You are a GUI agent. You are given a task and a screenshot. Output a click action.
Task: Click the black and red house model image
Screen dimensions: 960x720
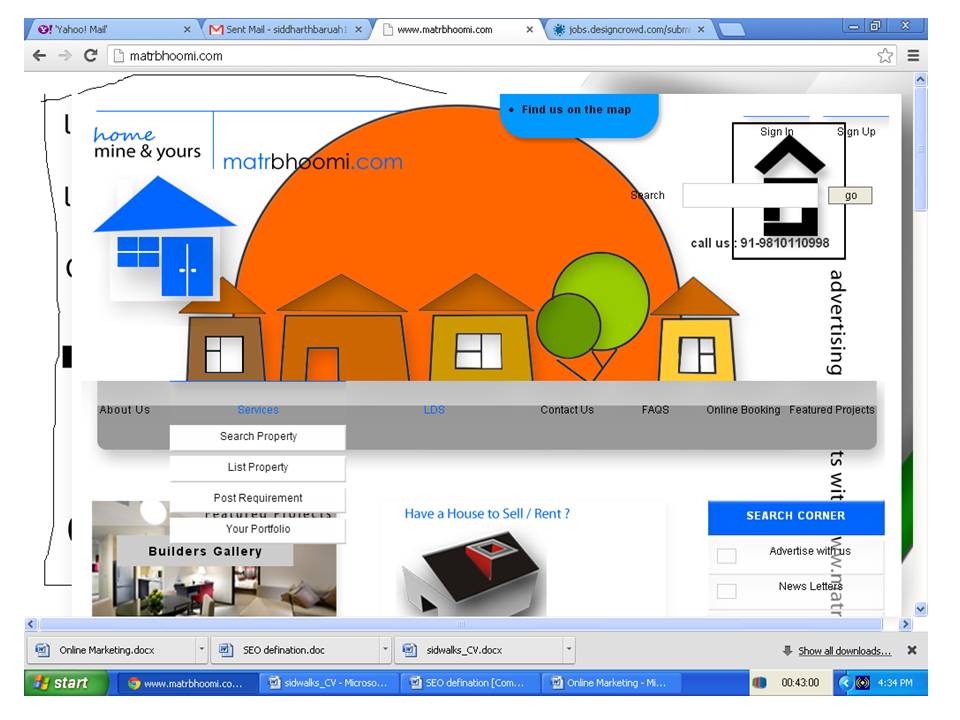pos(471,572)
